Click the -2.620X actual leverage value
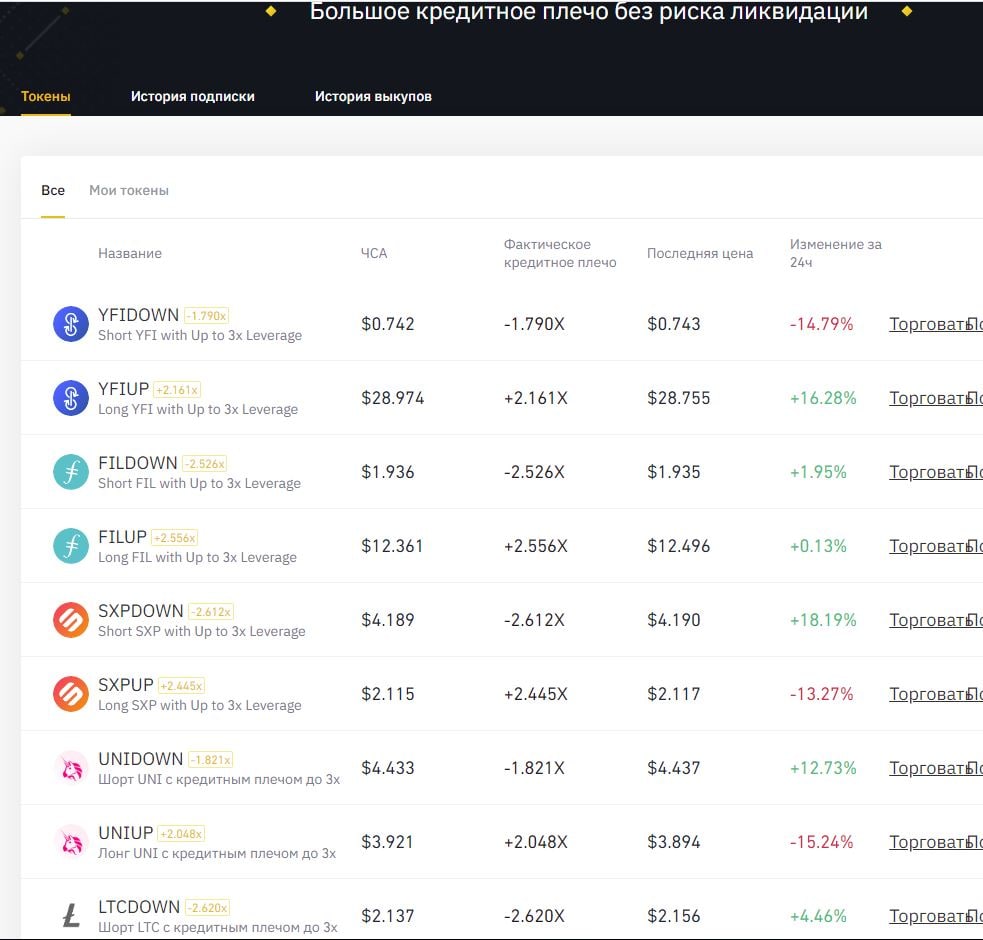 point(534,916)
